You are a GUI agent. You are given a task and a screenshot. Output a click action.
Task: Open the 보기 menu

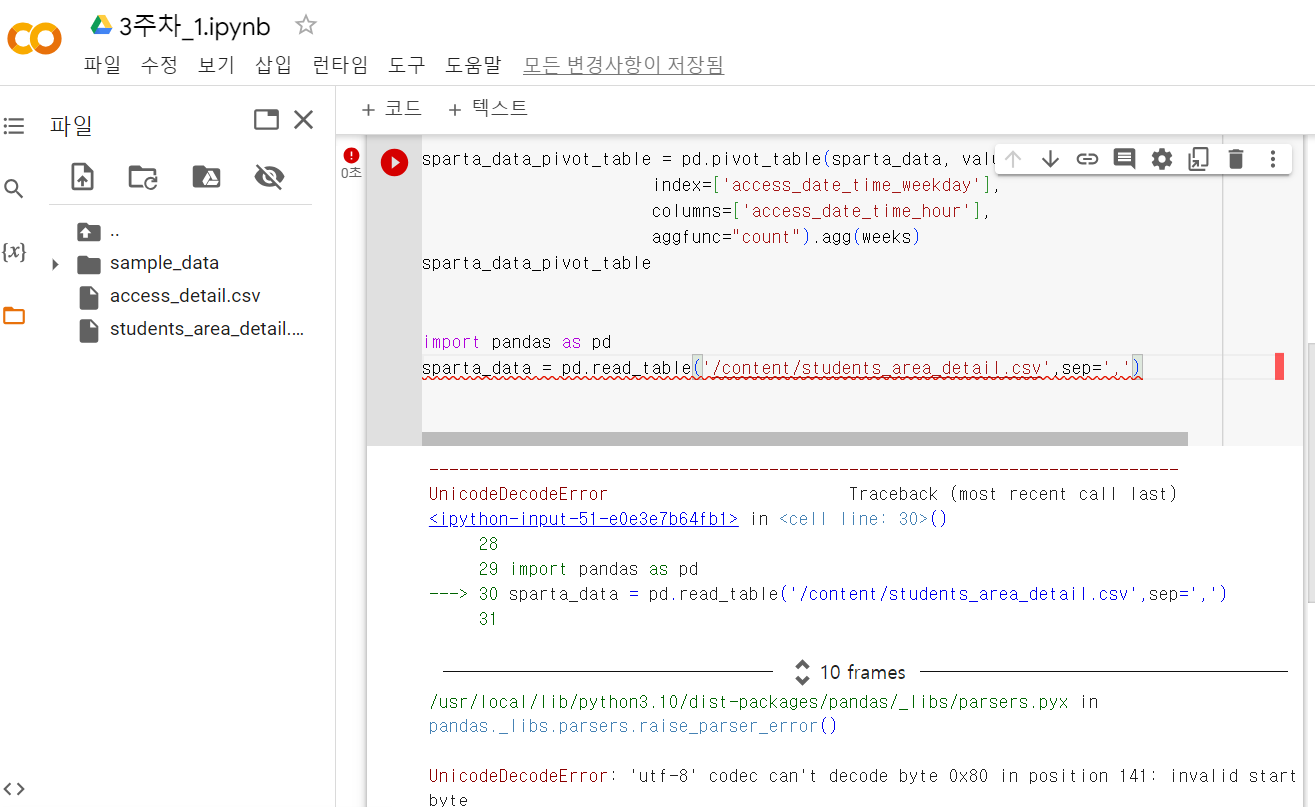(216, 65)
